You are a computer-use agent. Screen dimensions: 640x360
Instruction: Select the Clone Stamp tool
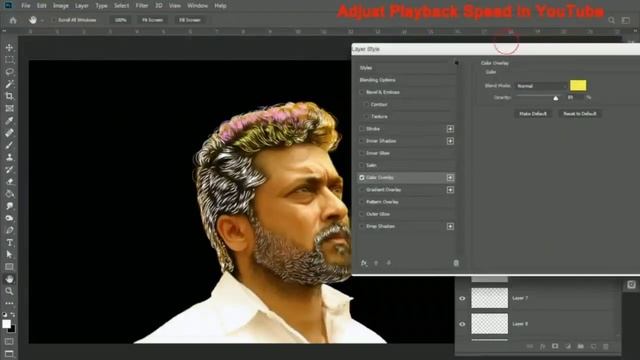[9, 157]
